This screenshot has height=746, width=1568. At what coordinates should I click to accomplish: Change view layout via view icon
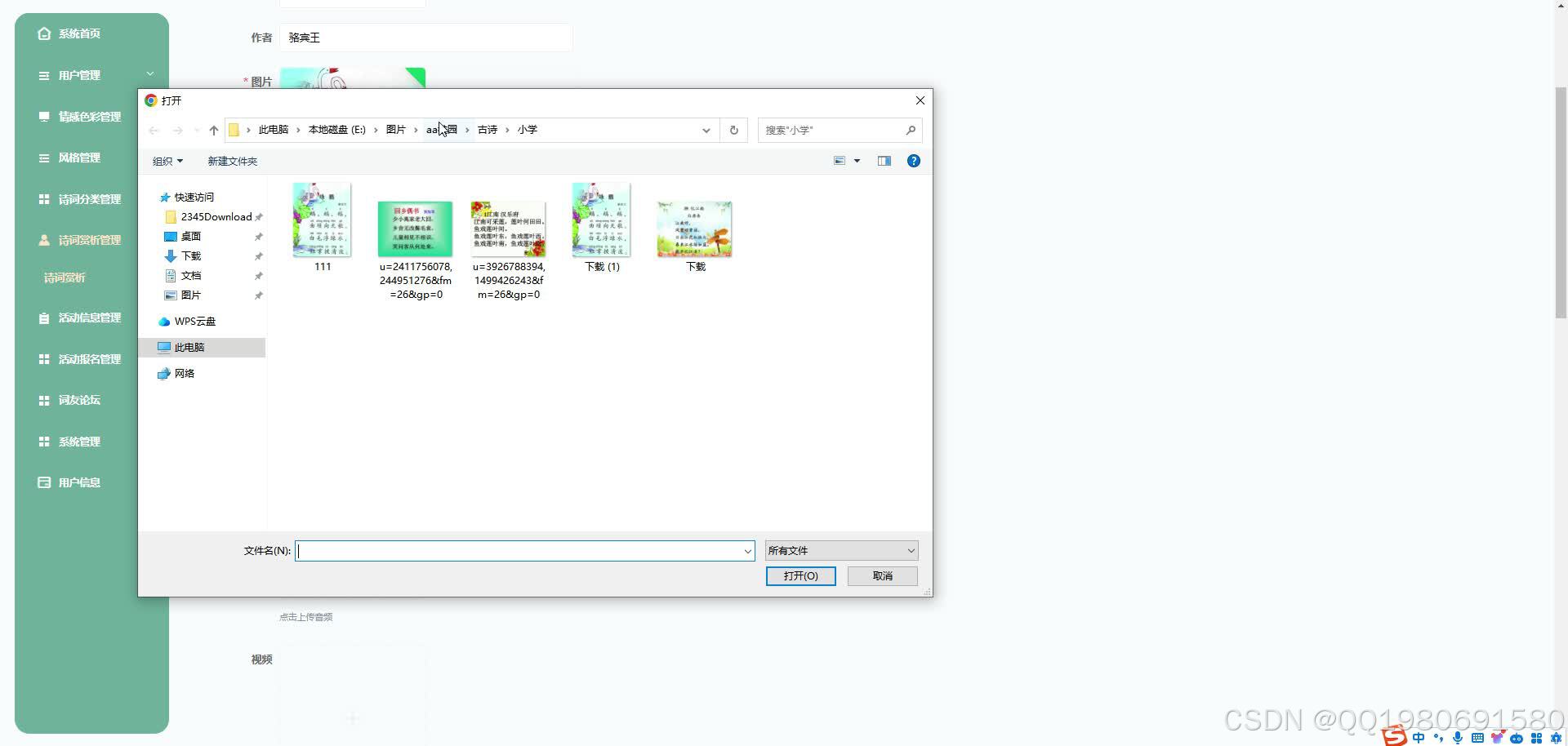pyautogui.click(x=839, y=161)
